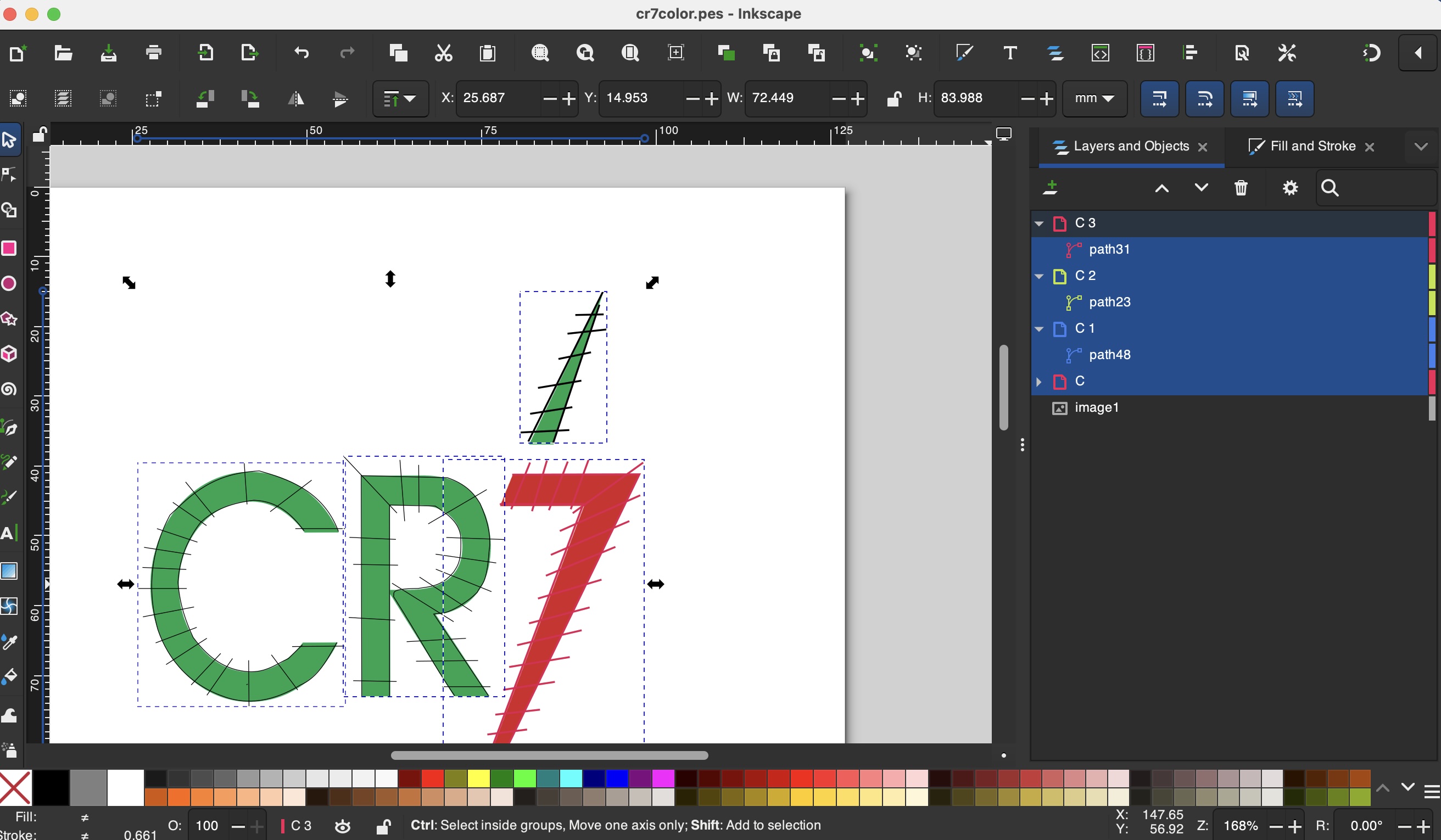Open the dock panels chevron menu
The height and width of the screenshot is (840, 1441).
[x=1421, y=147]
